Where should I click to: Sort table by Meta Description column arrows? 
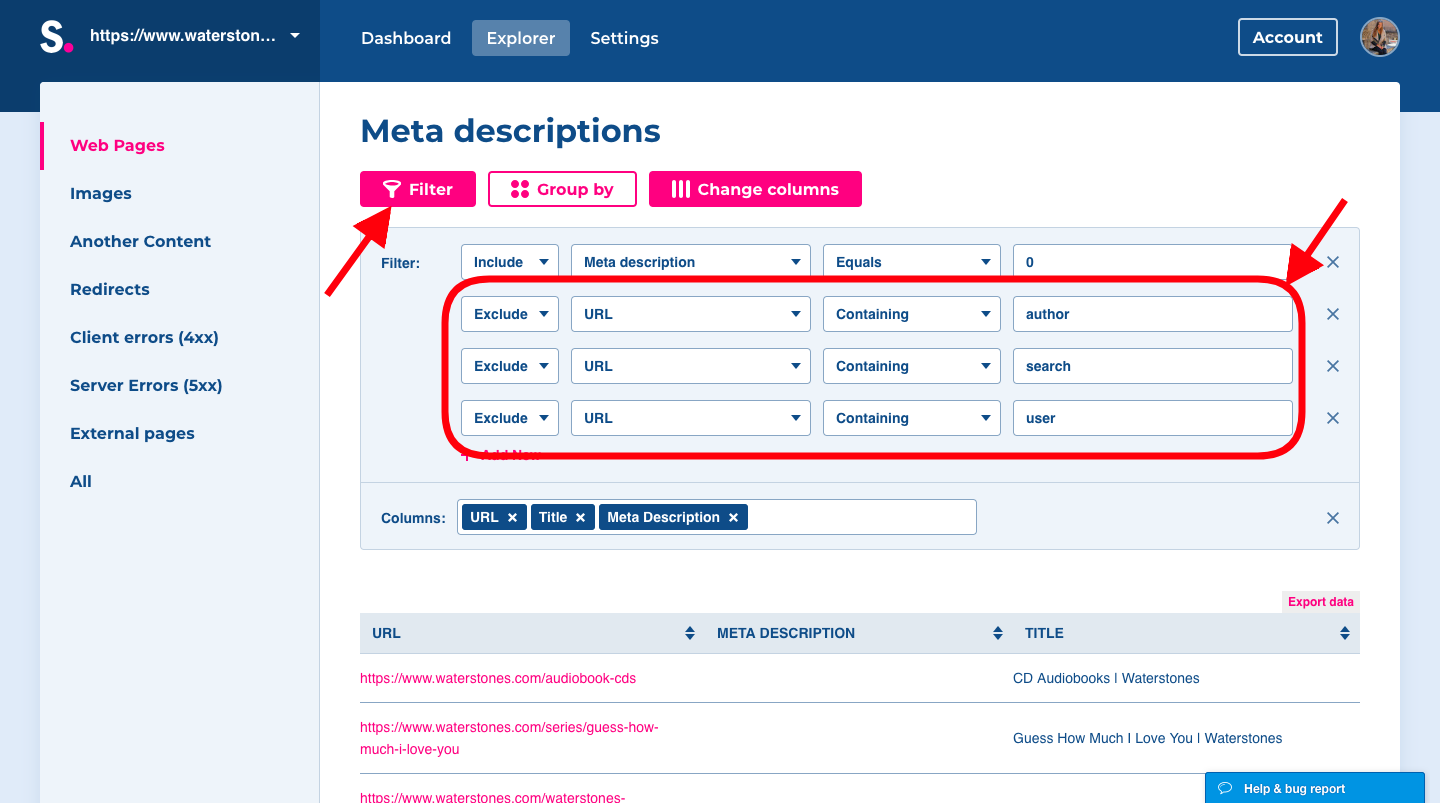[x=997, y=633]
